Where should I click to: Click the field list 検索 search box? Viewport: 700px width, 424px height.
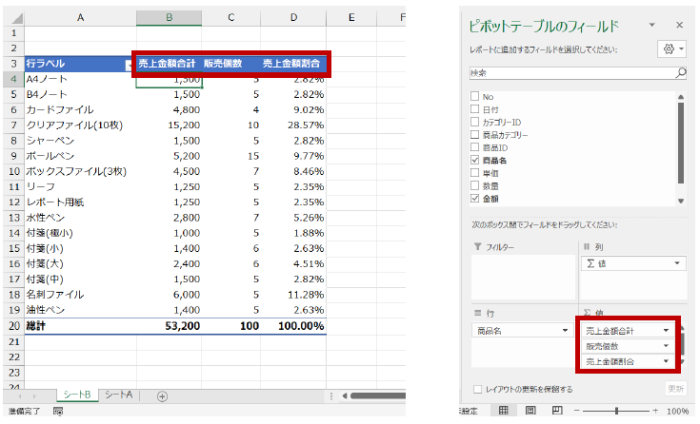(570, 73)
